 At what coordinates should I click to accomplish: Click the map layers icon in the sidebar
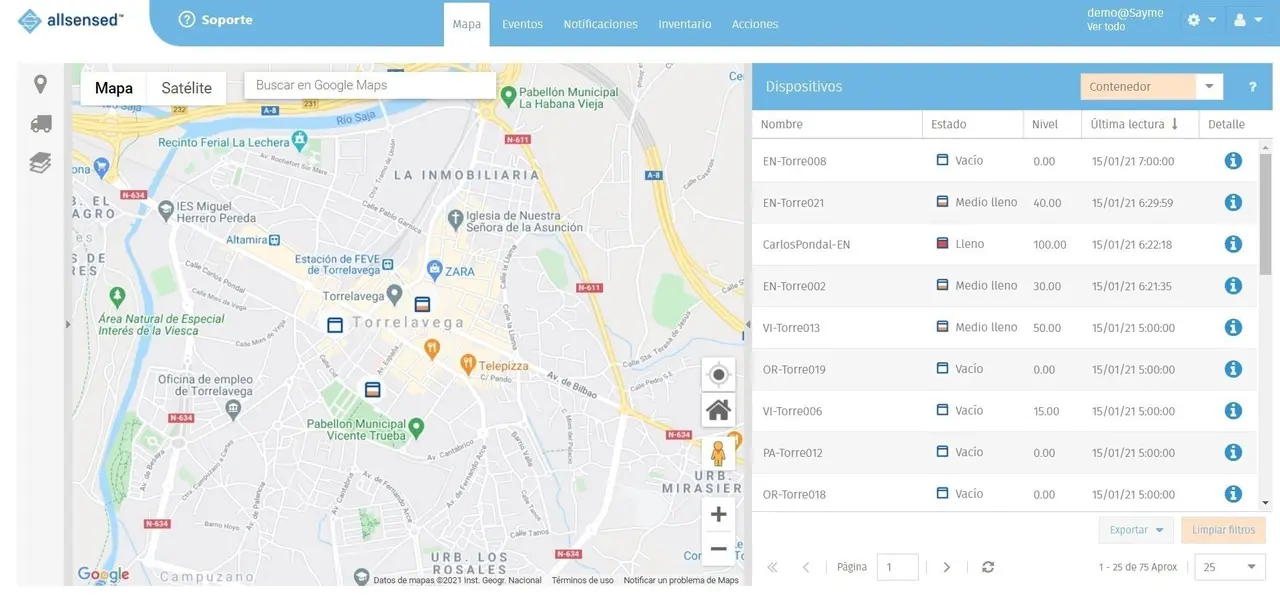pos(40,162)
